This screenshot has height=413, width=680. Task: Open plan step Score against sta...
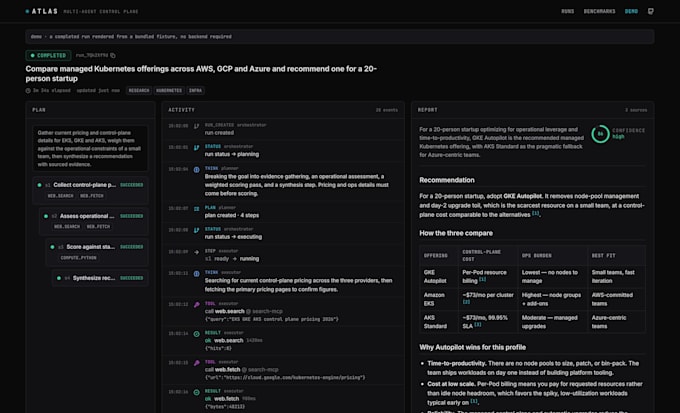click(x=97, y=252)
